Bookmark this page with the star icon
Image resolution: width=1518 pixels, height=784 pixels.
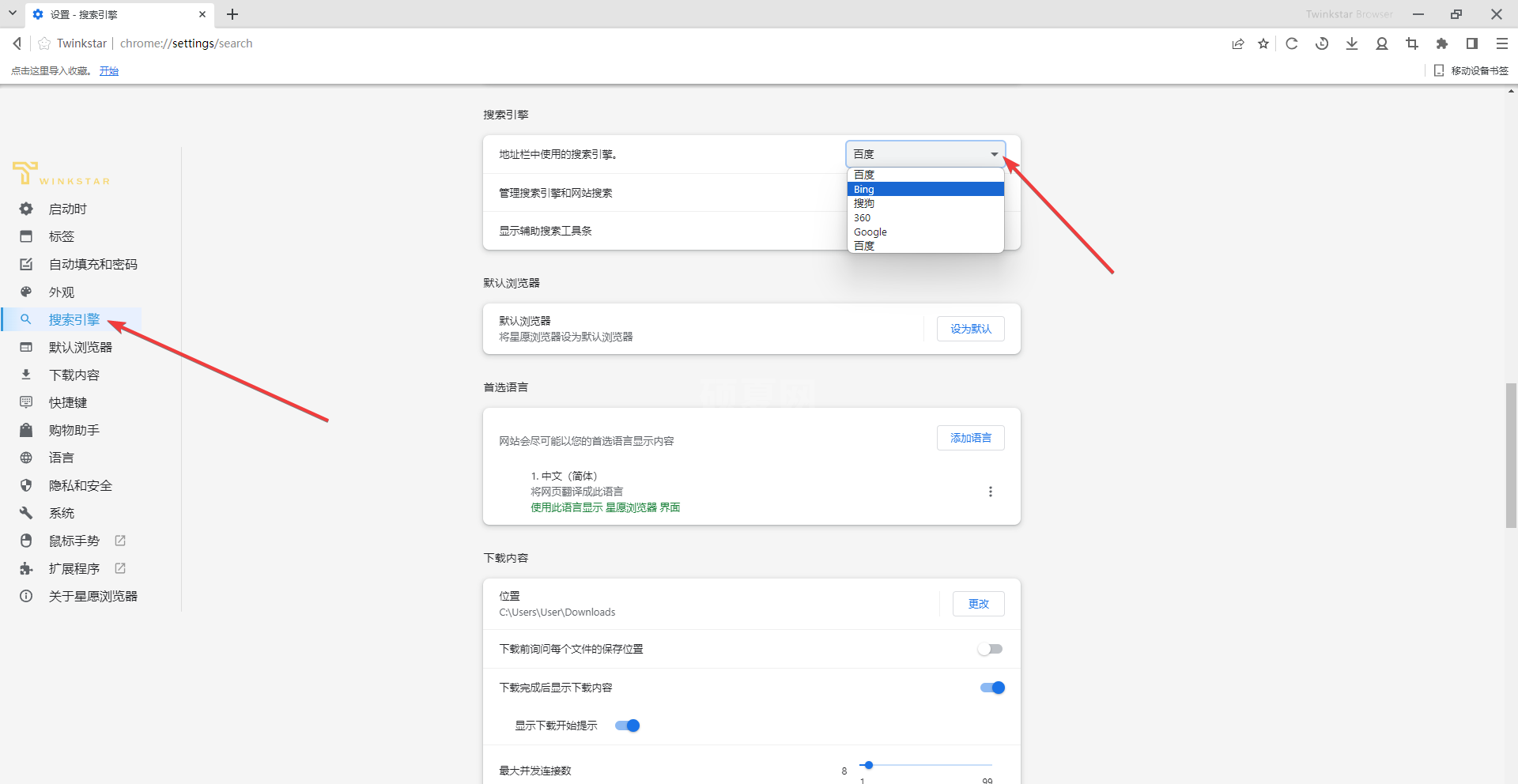(1263, 43)
